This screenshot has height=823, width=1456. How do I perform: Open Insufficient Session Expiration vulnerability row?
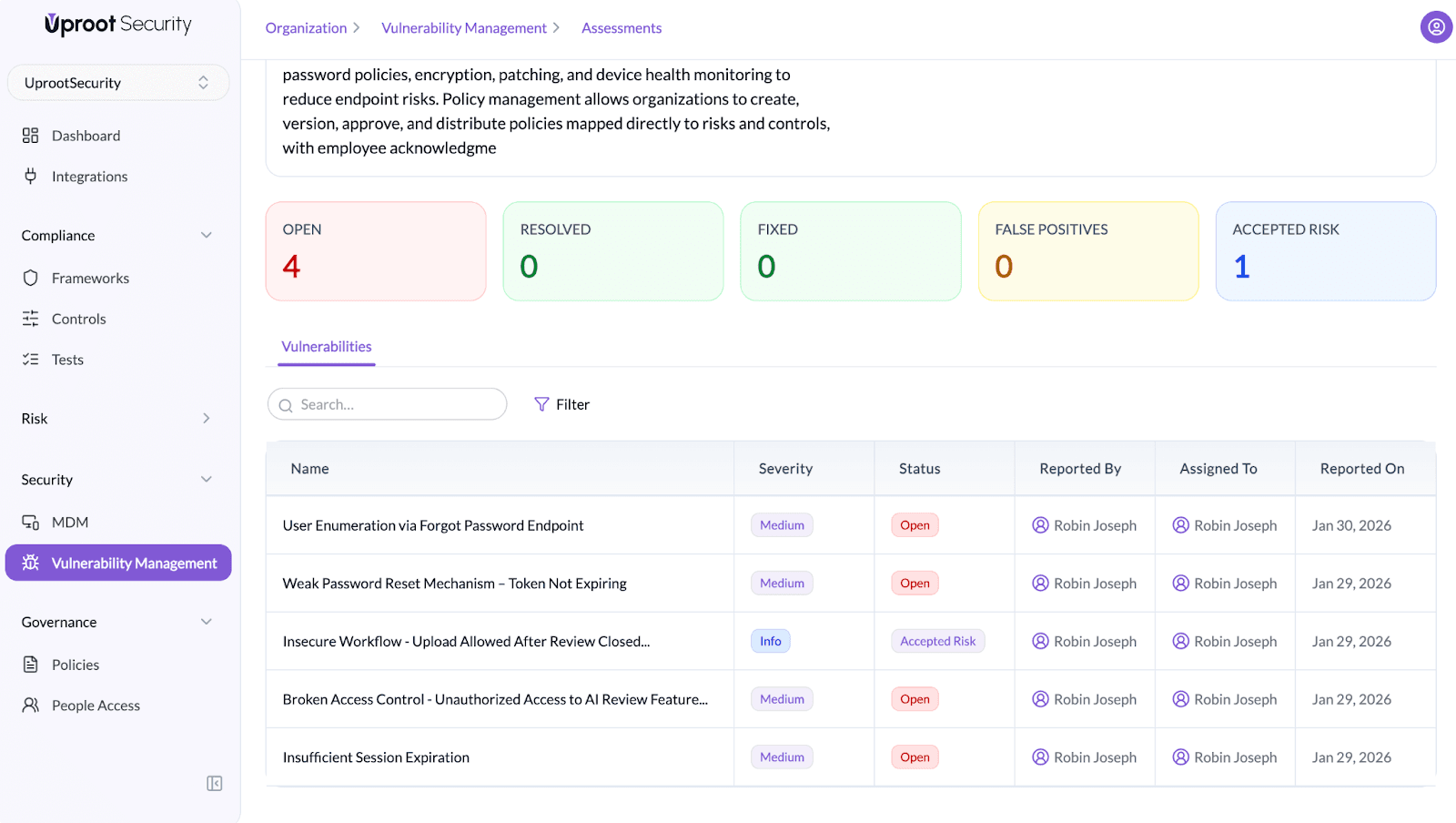[x=376, y=757]
